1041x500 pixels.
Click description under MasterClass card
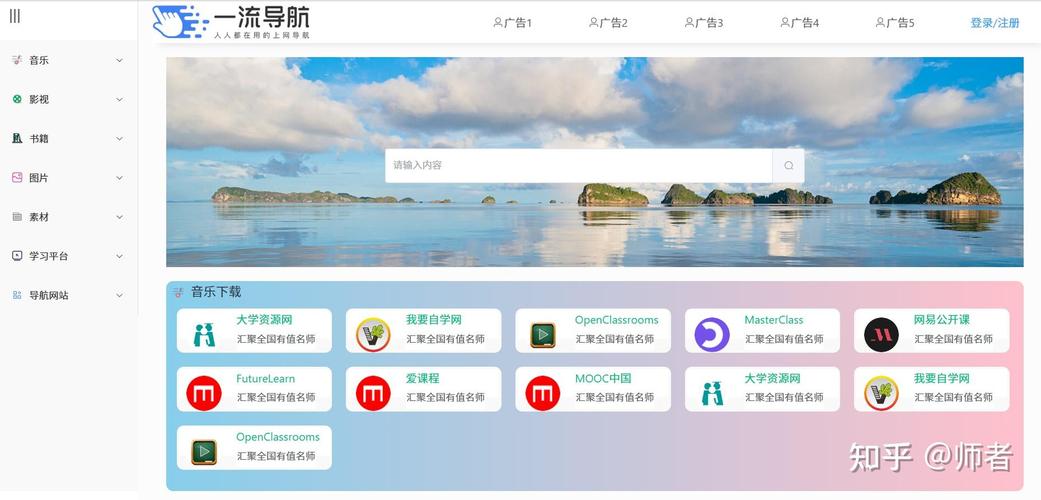tap(784, 339)
